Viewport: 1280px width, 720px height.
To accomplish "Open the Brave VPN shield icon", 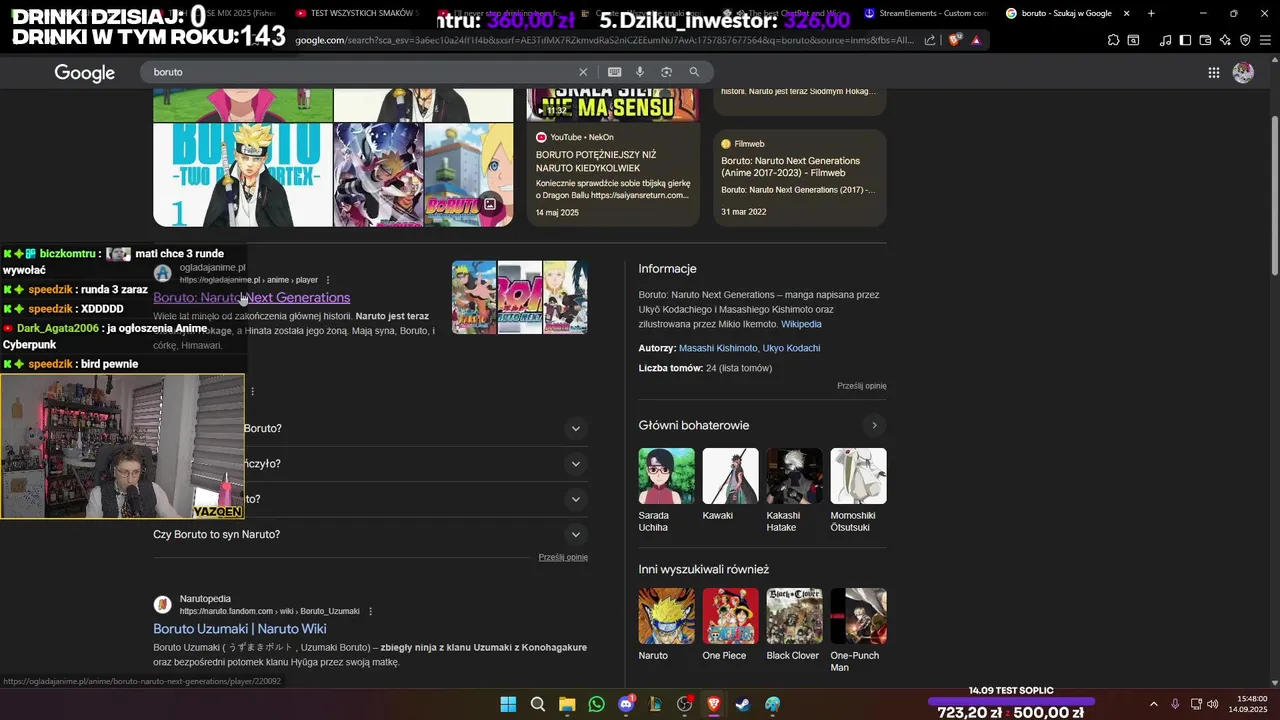I will pyautogui.click(x=1245, y=40).
